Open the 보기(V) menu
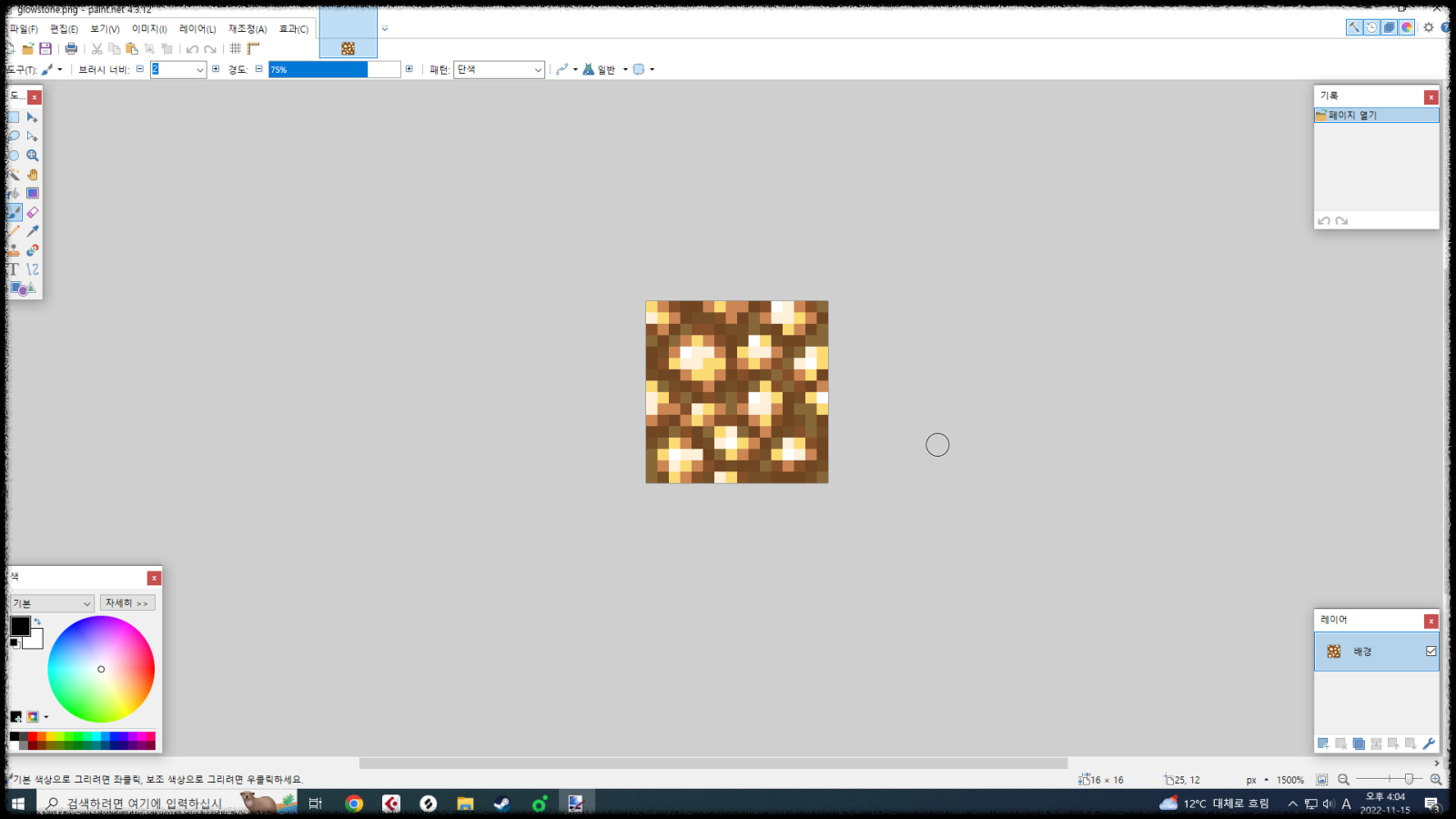 105,29
